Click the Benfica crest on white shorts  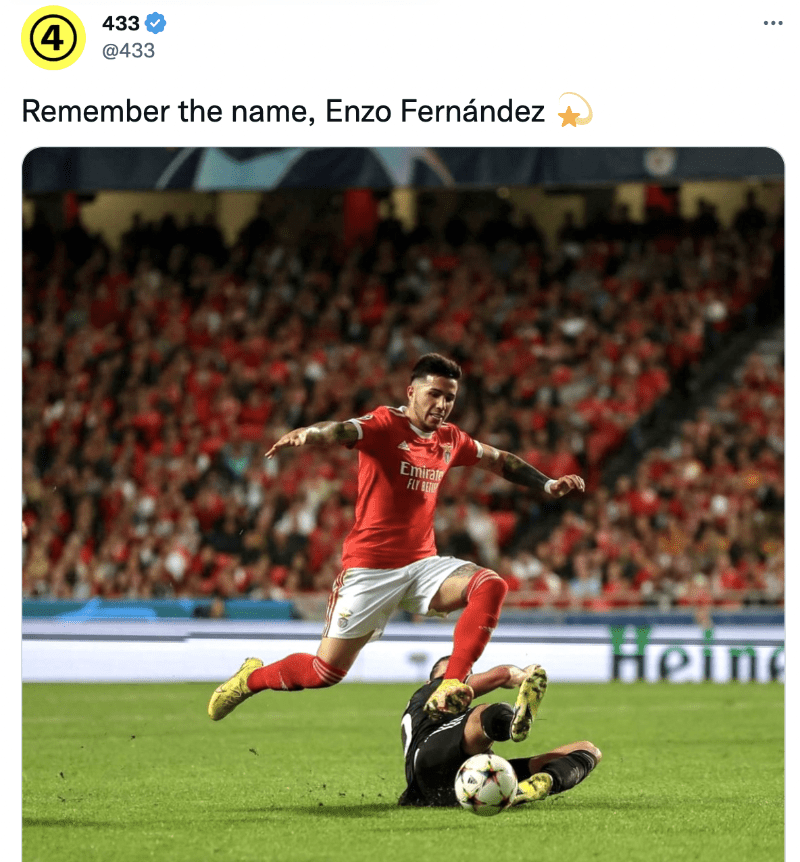[344, 619]
